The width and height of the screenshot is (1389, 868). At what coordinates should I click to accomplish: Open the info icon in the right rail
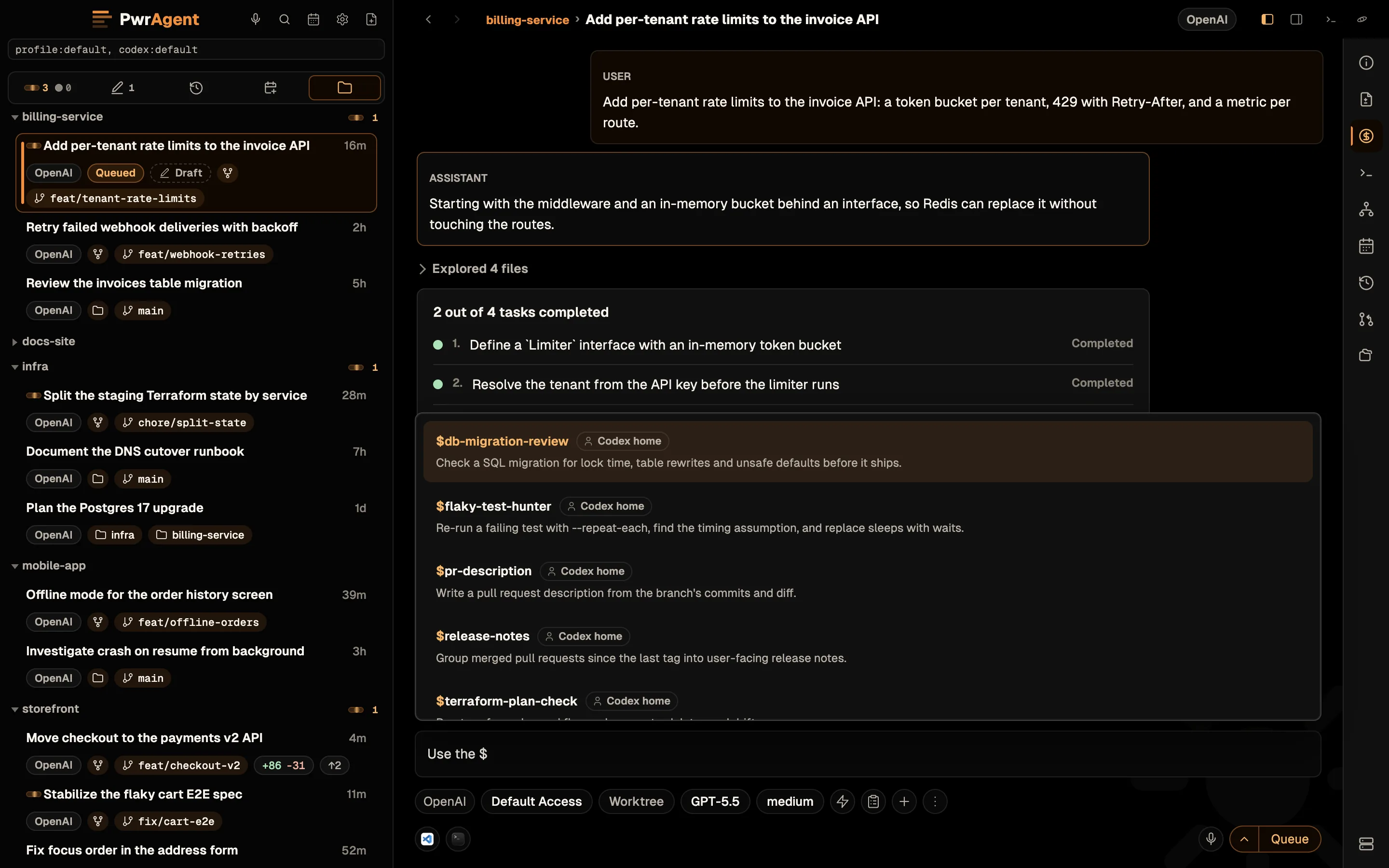point(1366,63)
